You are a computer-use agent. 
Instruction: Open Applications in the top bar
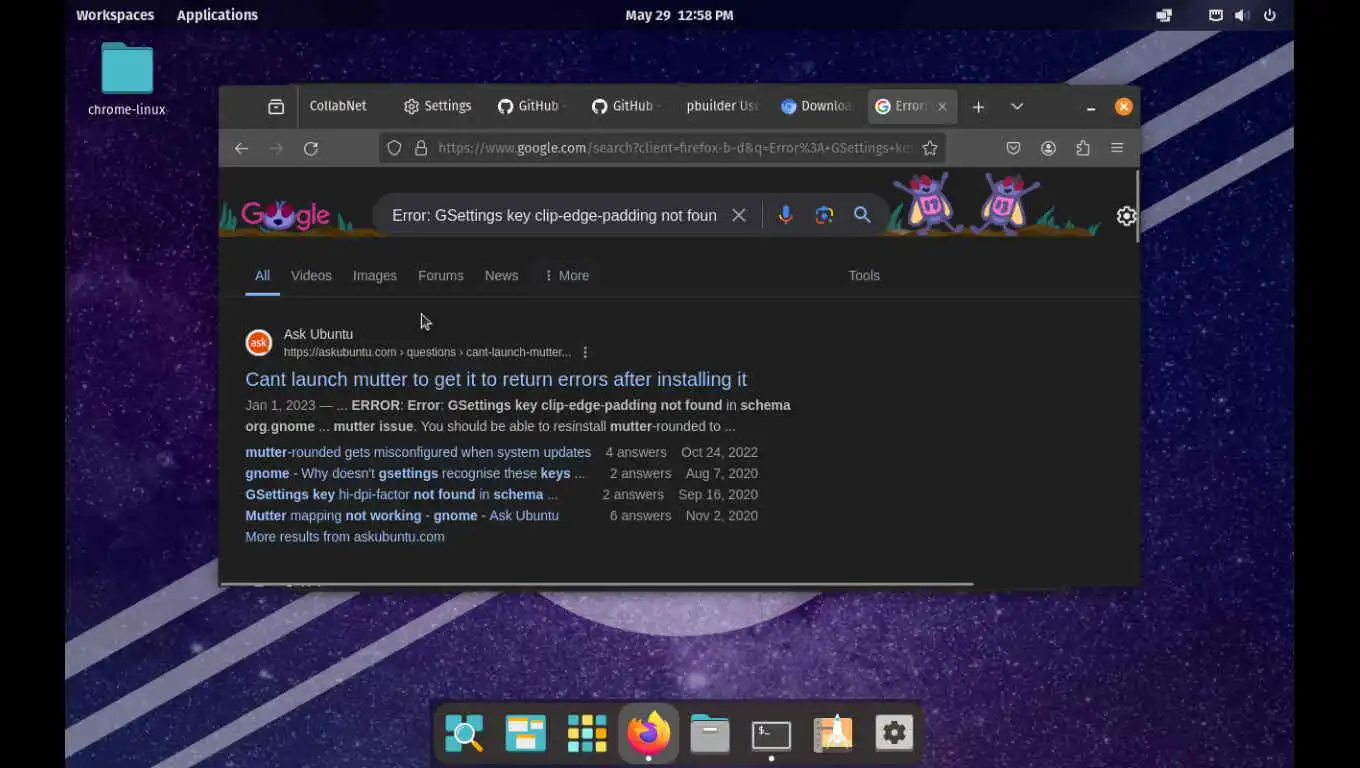click(217, 15)
